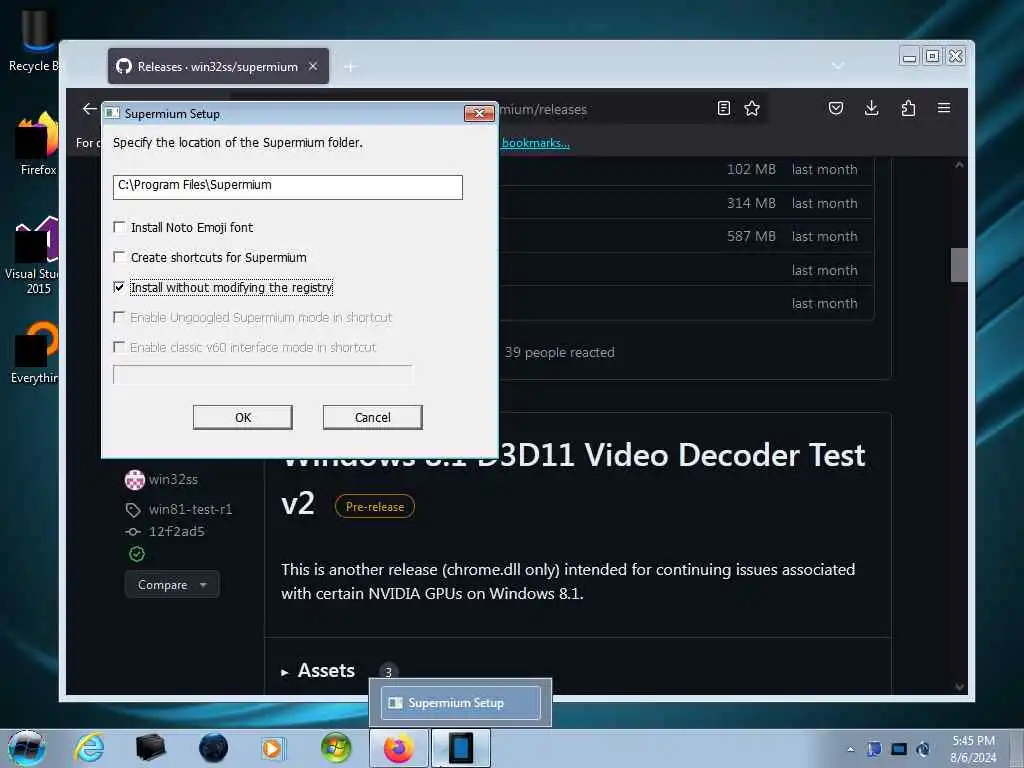View commit 12f2ad5
Viewport: 1024px width, 768px height.
tap(176, 532)
